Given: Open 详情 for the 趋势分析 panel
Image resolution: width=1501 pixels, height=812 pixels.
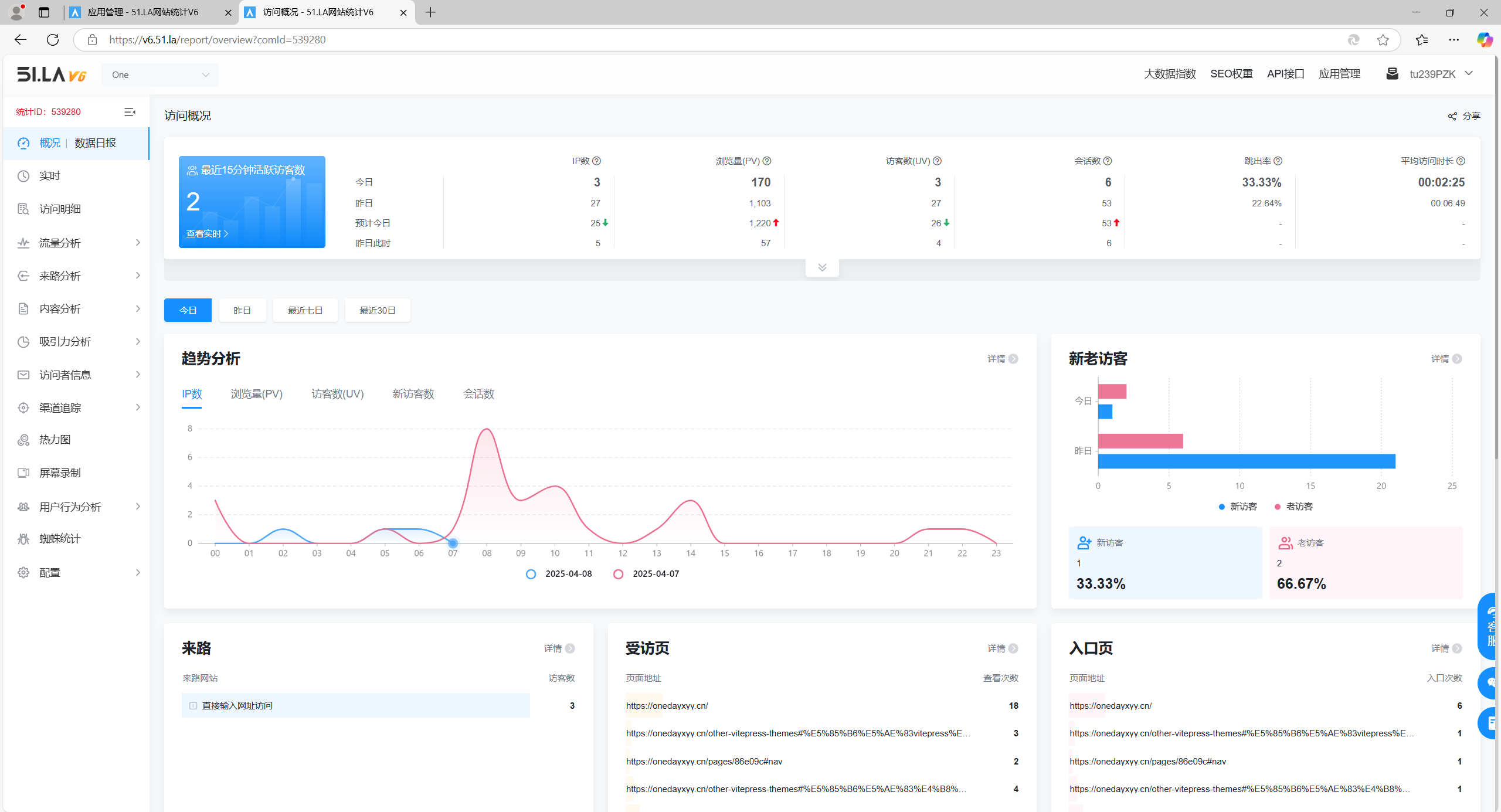Looking at the screenshot, I should tap(1003, 359).
